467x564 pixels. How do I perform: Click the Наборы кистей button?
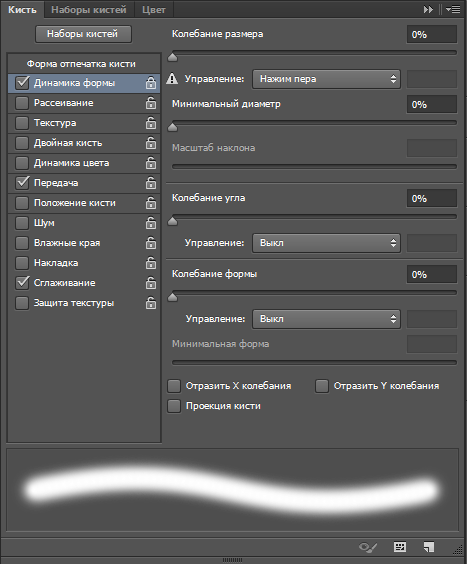point(83,34)
